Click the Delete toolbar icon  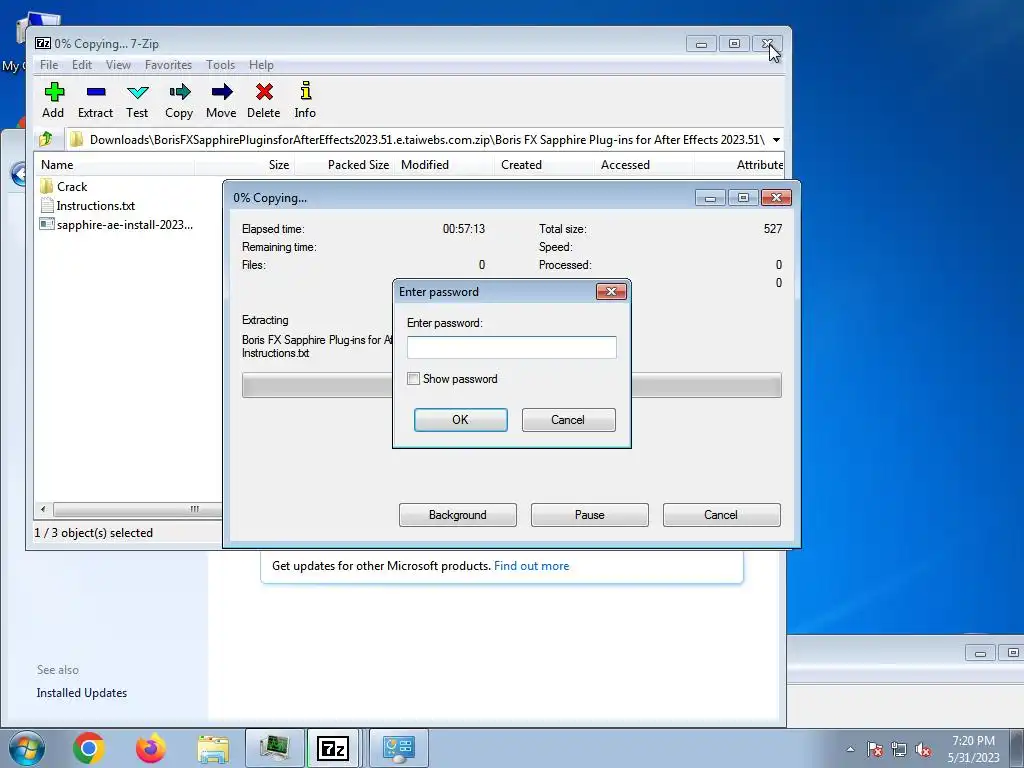pyautogui.click(x=264, y=100)
